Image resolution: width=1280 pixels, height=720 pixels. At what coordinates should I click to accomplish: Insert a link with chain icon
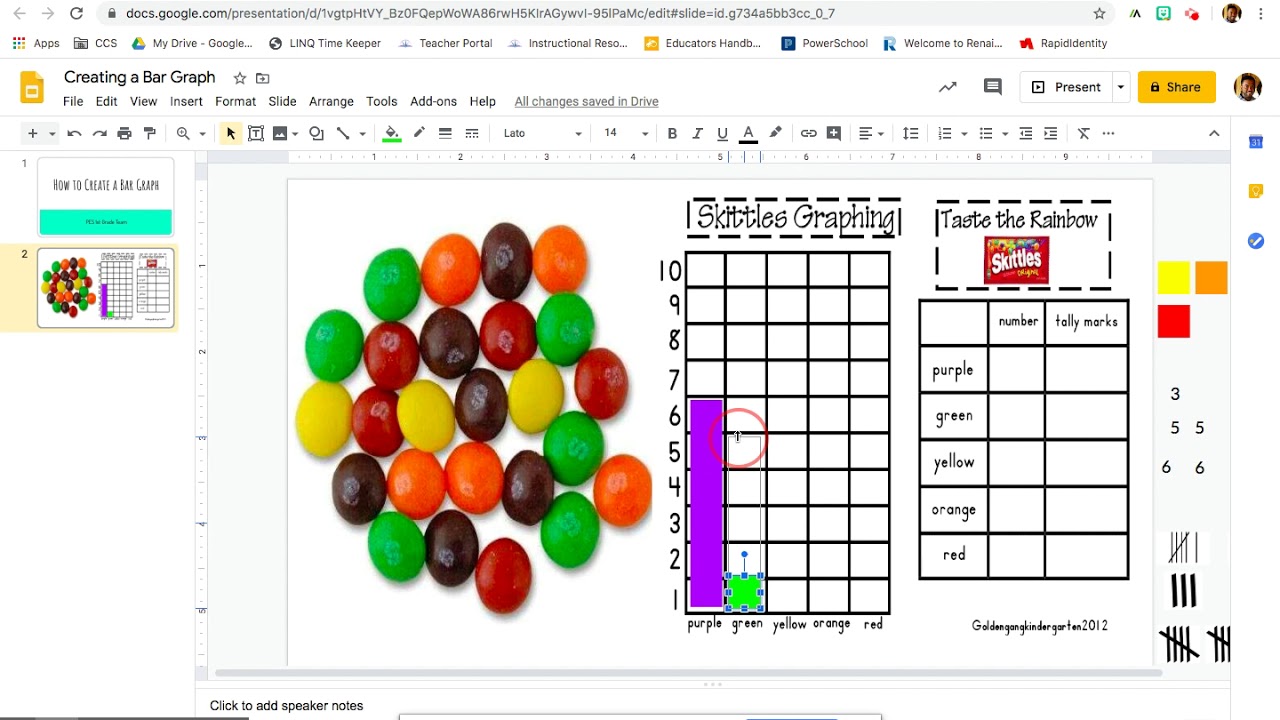(809, 133)
